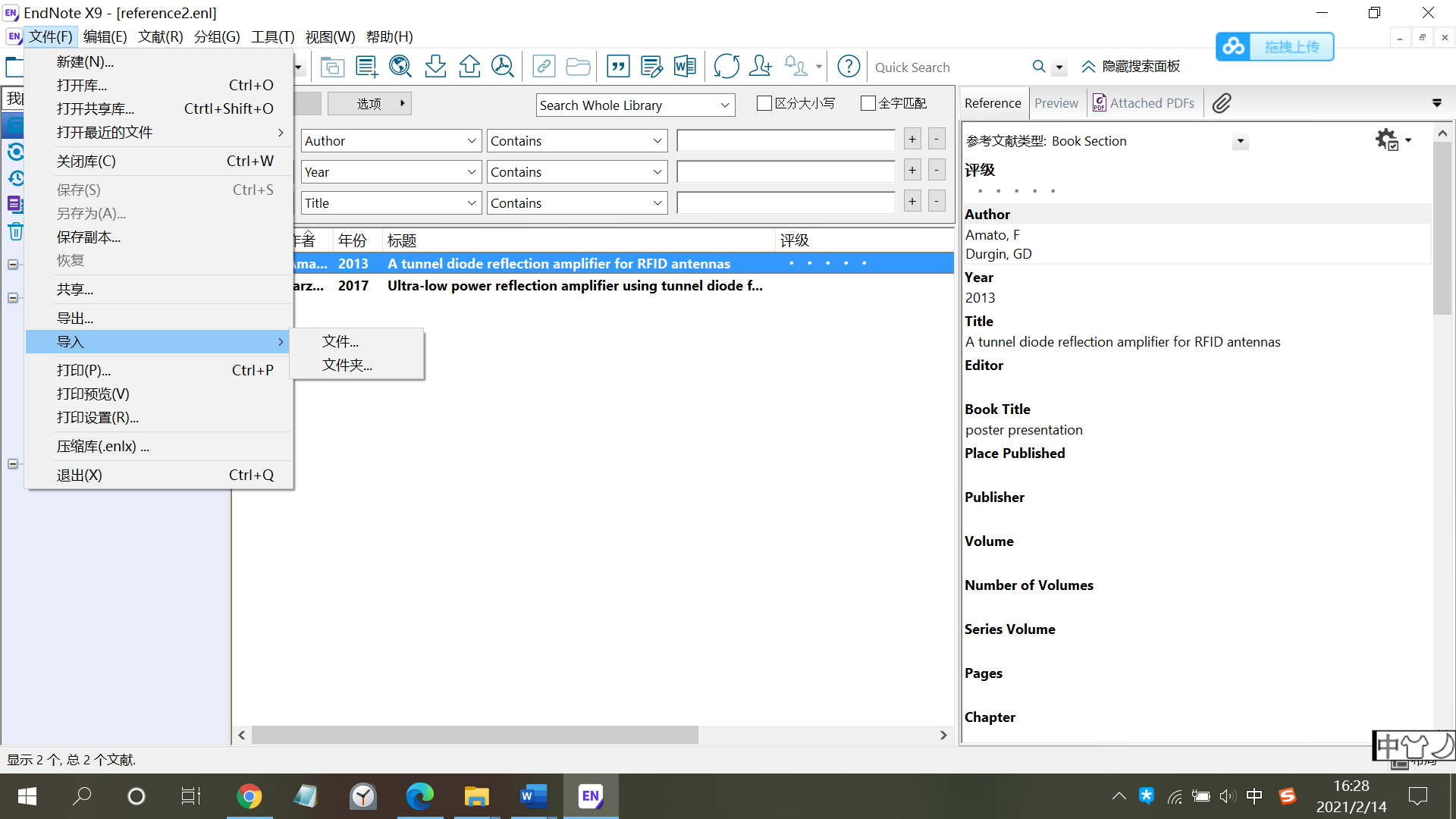Click the Share Library person-plus icon
1456x819 pixels.
click(760, 67)
